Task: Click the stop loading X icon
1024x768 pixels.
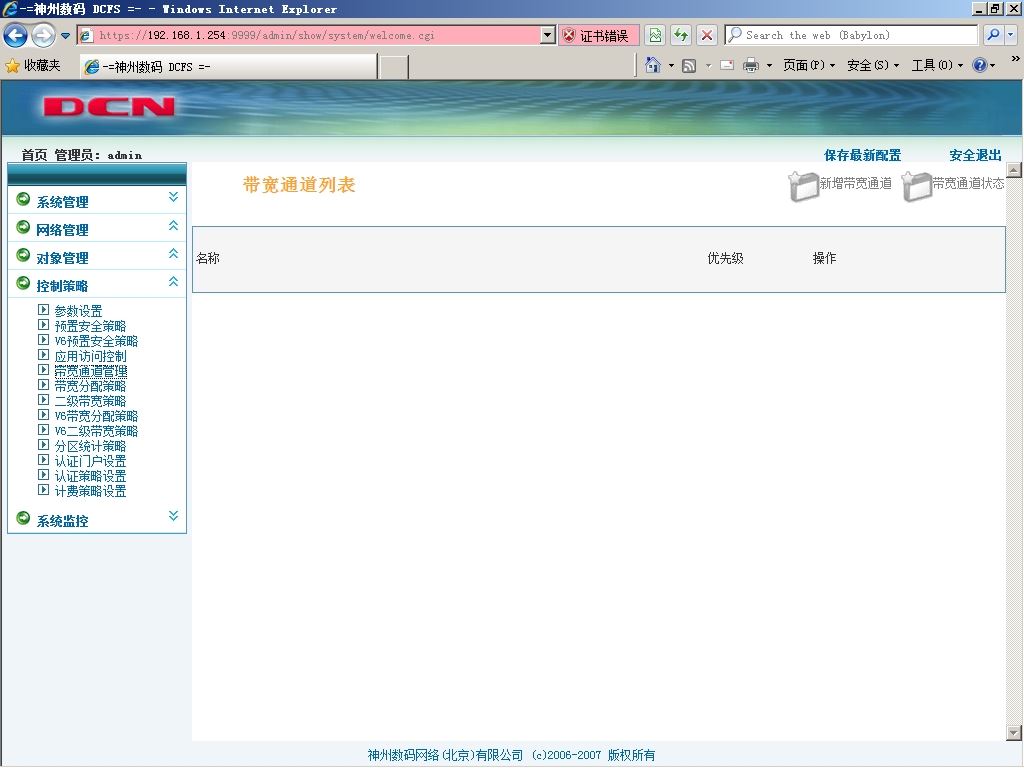Action: tap(707, 35)
